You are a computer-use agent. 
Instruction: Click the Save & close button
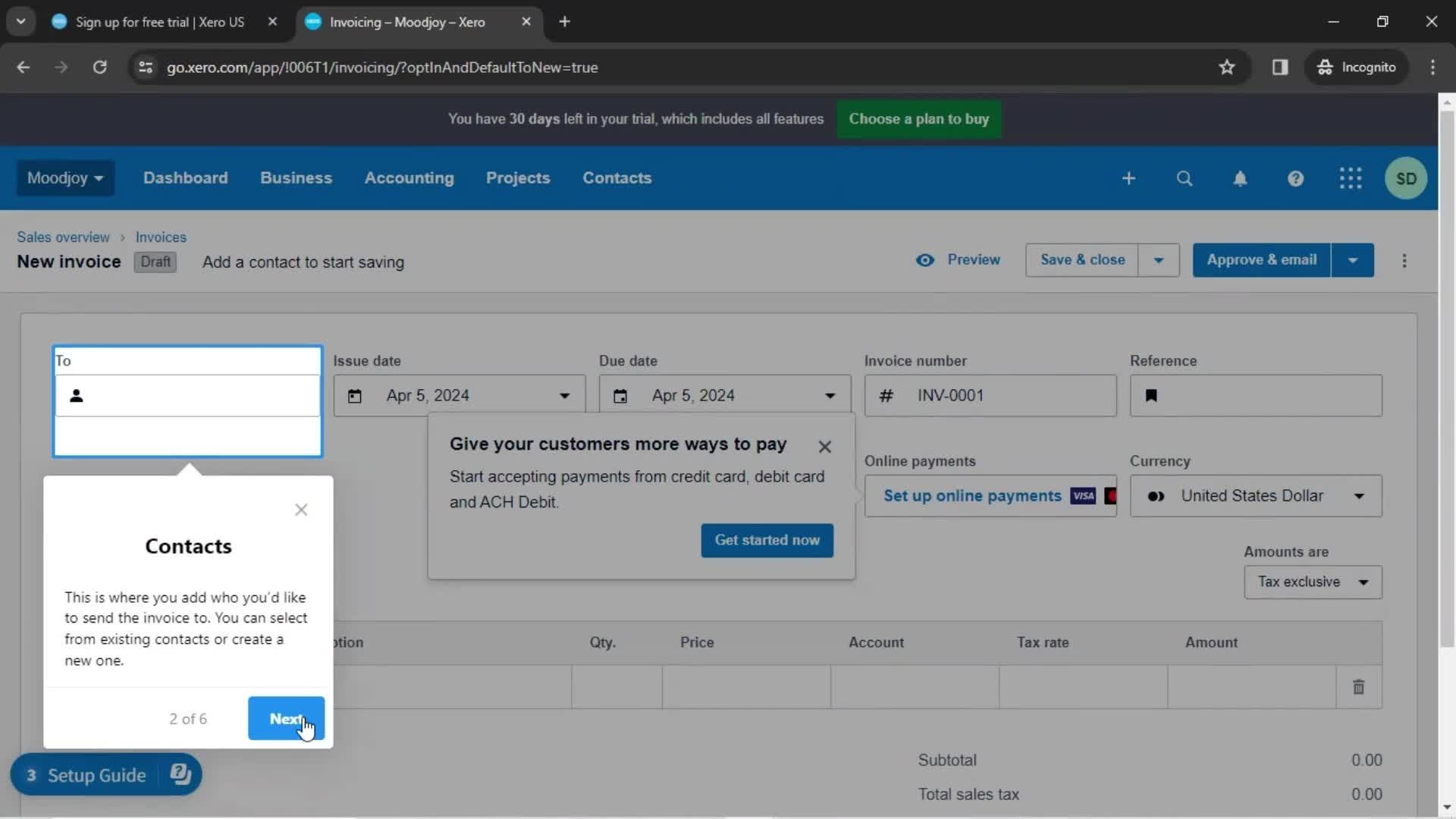click(1082, 260)
